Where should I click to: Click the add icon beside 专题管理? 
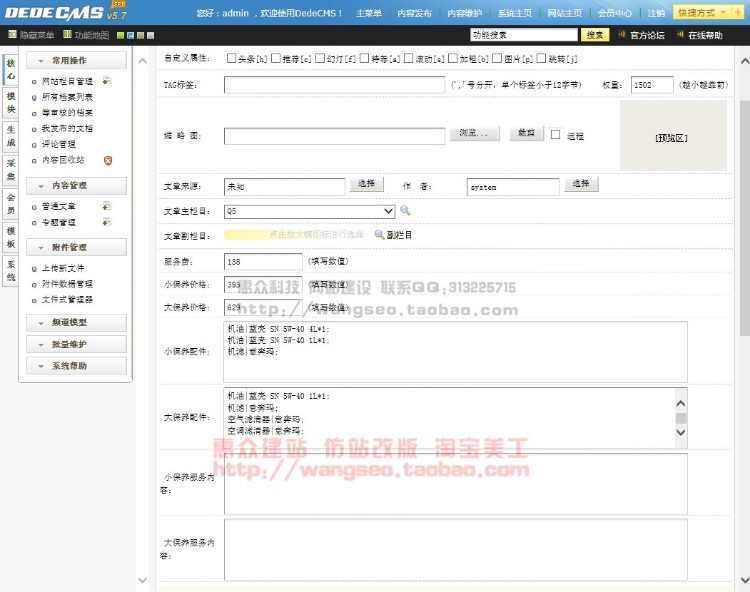[x=107, y=221]
